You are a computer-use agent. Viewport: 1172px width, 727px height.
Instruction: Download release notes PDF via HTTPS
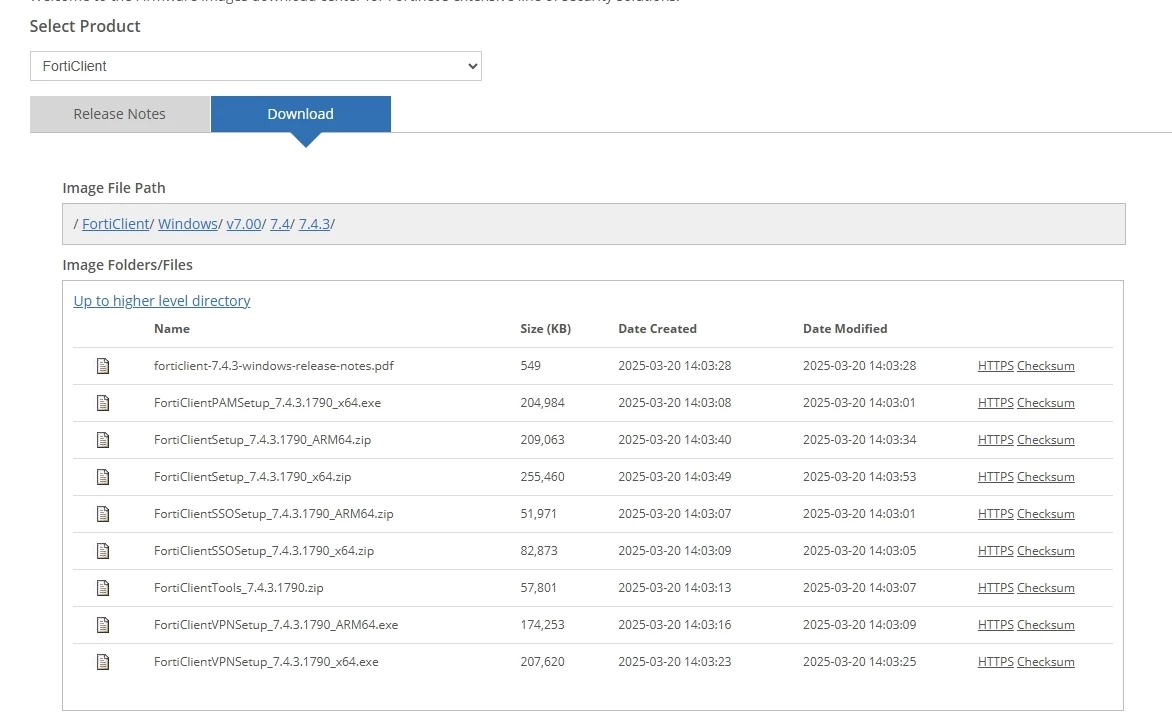(996, 365)
